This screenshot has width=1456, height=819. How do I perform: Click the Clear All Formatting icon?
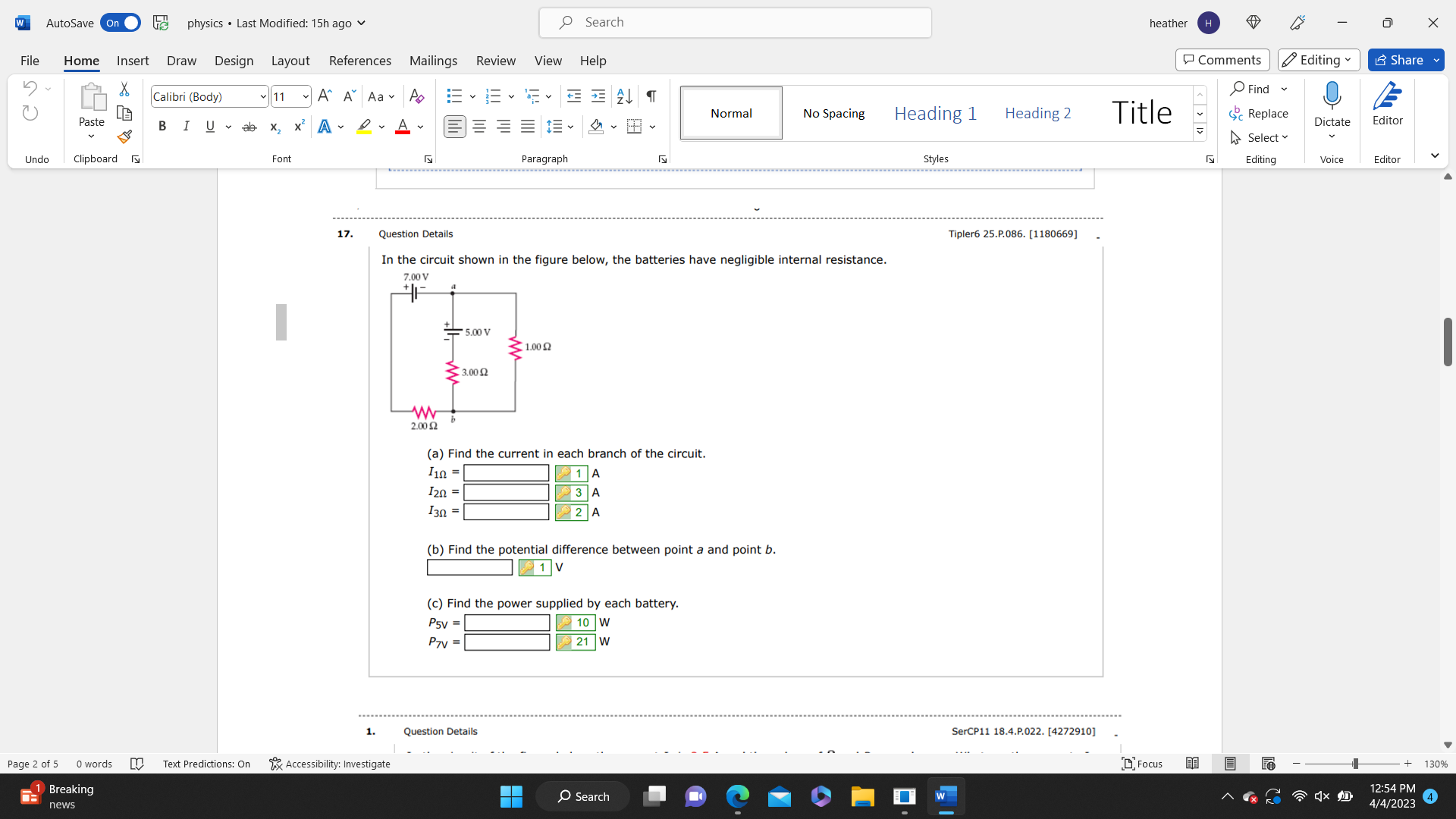coord(416,96)
